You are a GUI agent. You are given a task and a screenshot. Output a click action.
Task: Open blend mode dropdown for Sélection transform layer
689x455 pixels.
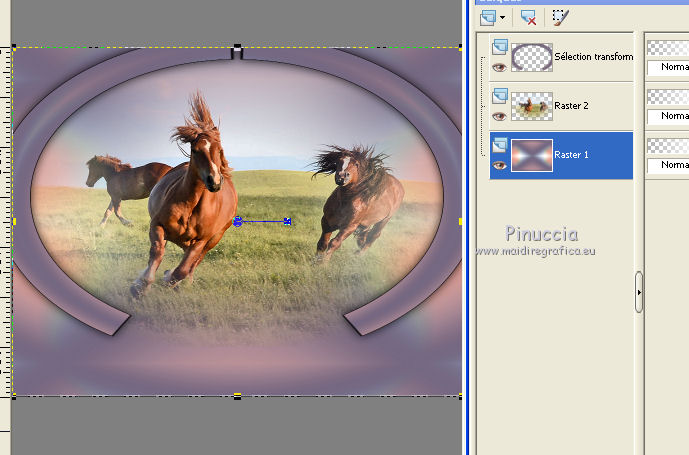tap(668, 67)
